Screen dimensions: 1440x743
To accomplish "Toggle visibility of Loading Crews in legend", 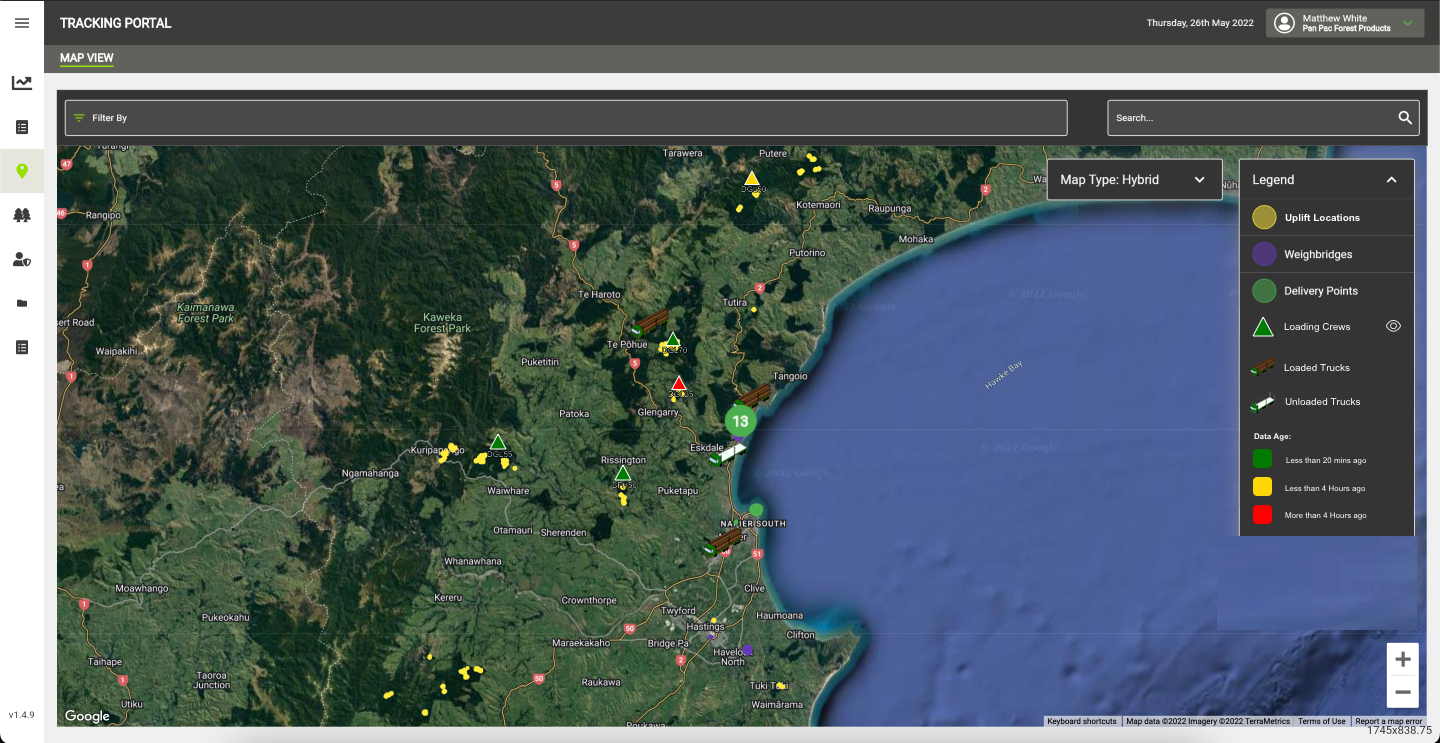I will click(x=1393, y=326).
